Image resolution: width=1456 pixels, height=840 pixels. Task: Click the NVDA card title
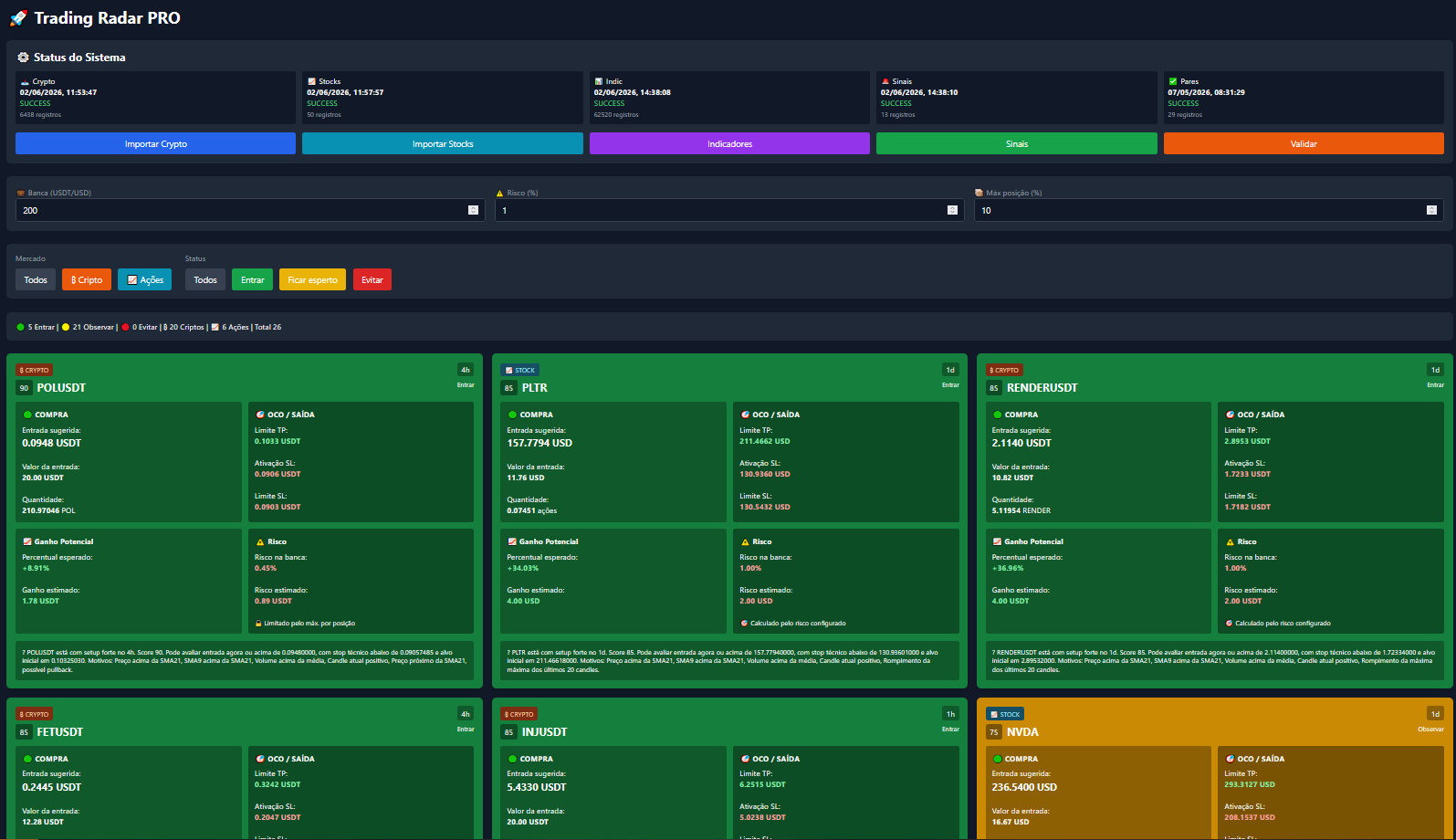tap(1022, 732)
